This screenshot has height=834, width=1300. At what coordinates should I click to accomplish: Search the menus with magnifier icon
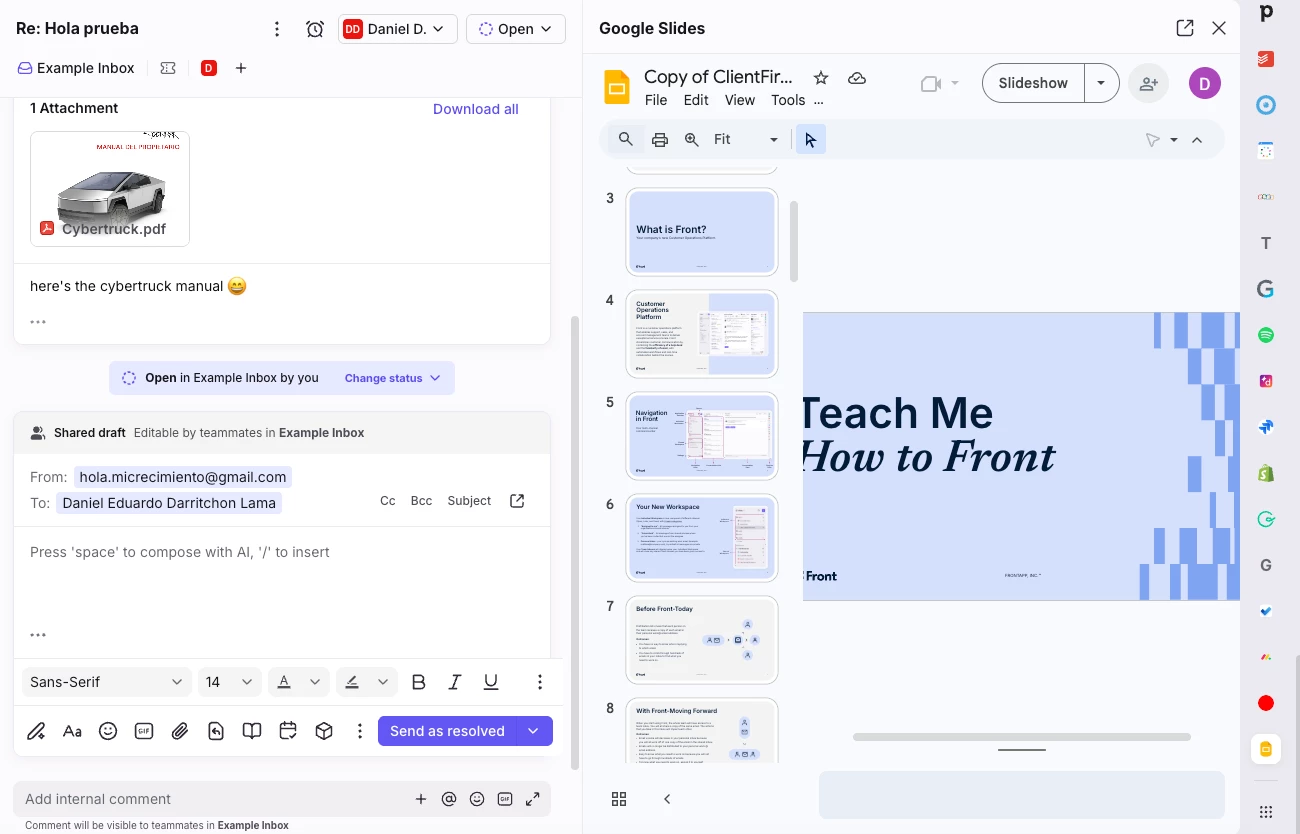(625, 140)
